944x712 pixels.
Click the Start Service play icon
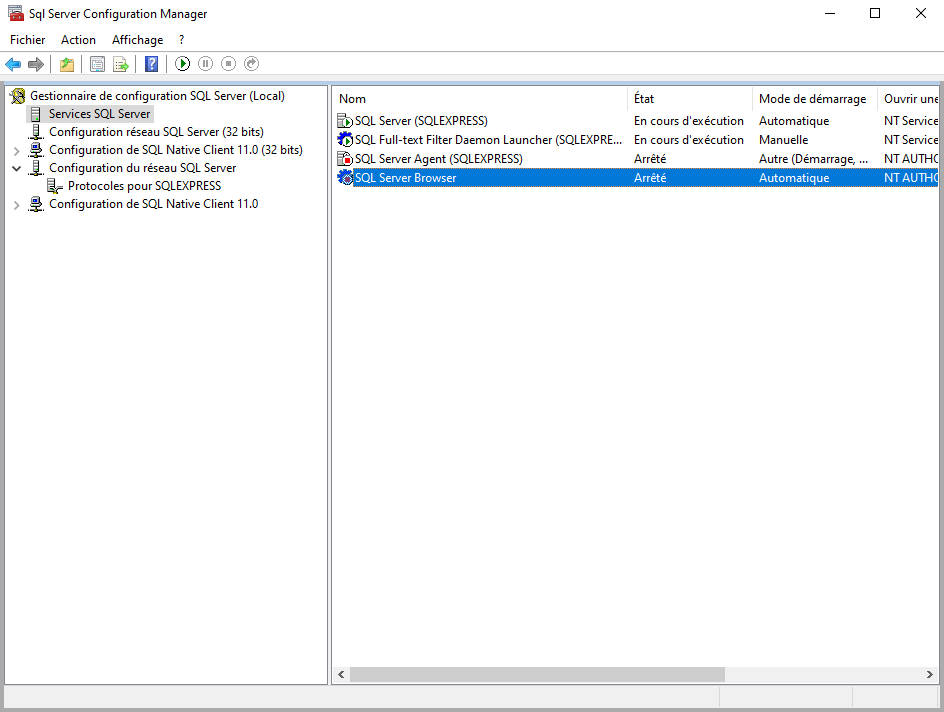[182, 64]
